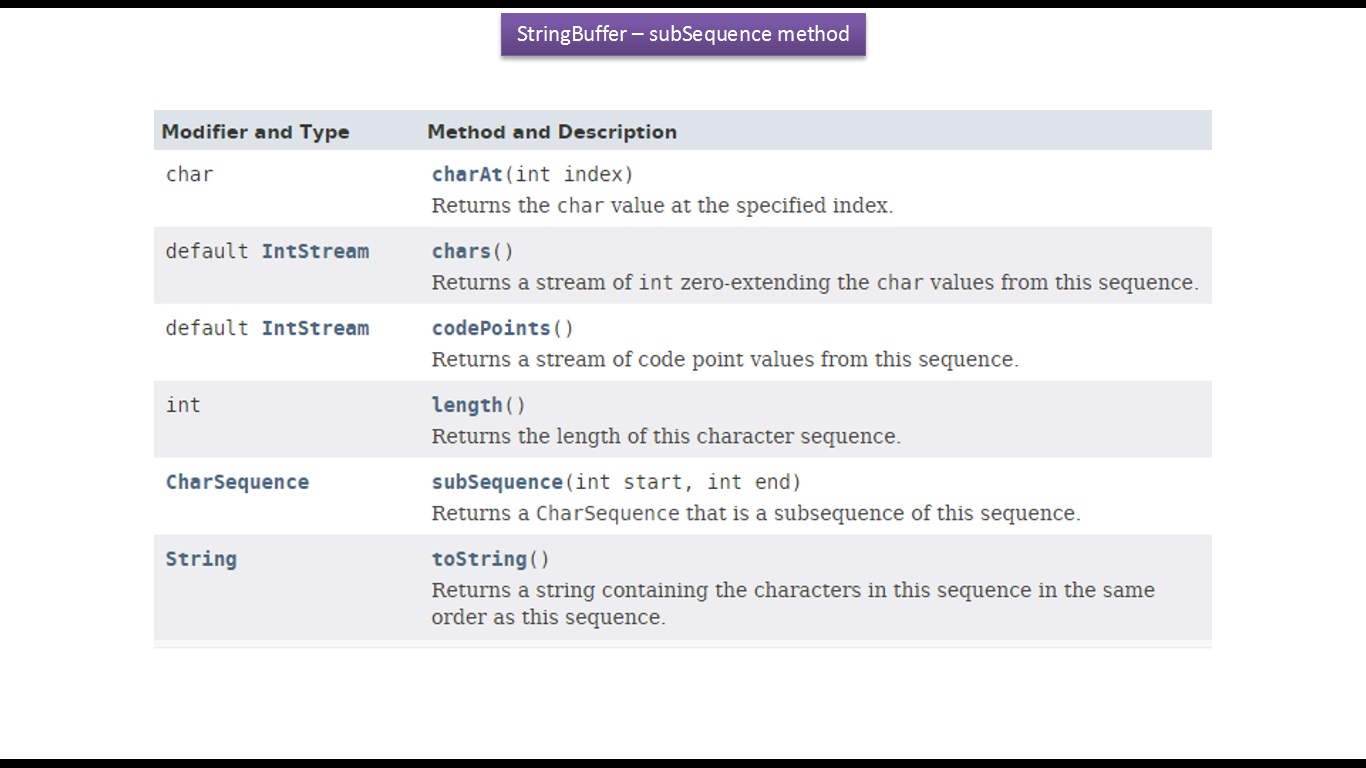Follow the subSequence method link

497,482
